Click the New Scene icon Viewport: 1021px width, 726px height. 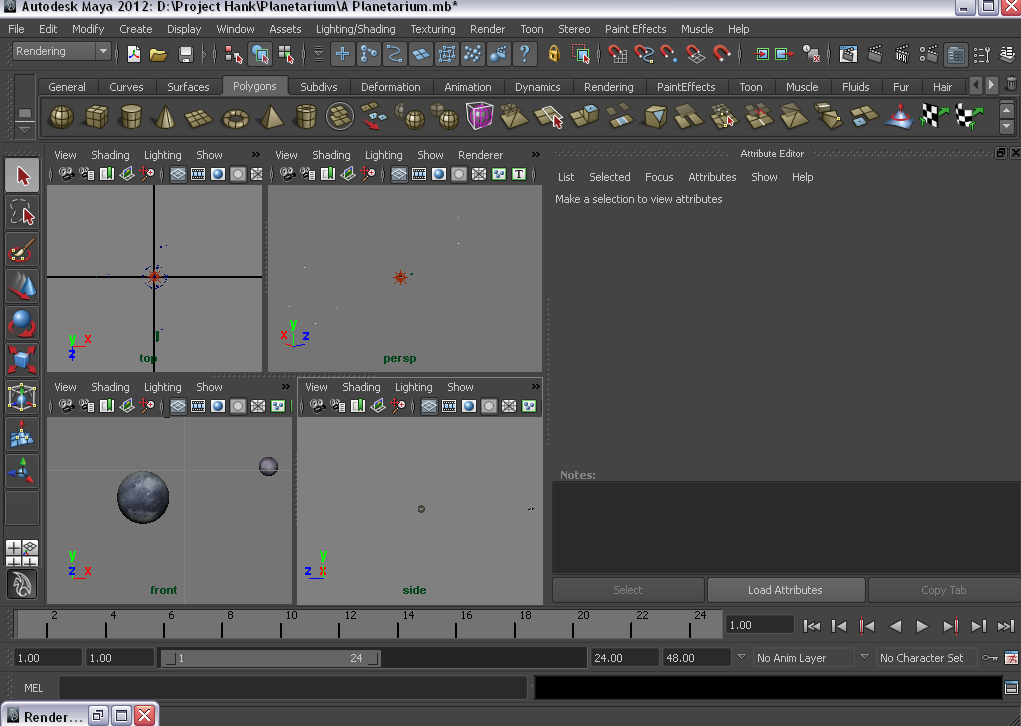pos(133,54)
